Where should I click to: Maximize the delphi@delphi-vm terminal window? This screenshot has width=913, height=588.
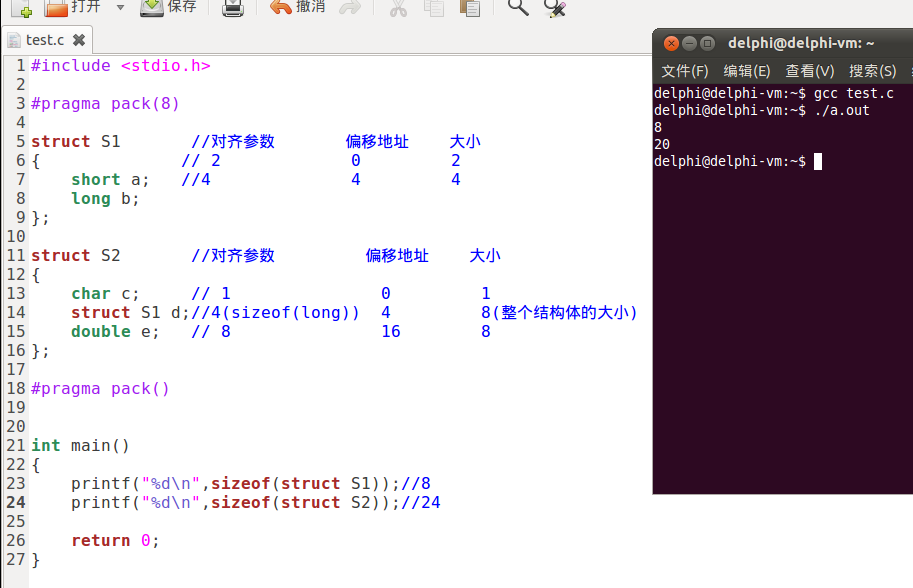click(707, 43)
